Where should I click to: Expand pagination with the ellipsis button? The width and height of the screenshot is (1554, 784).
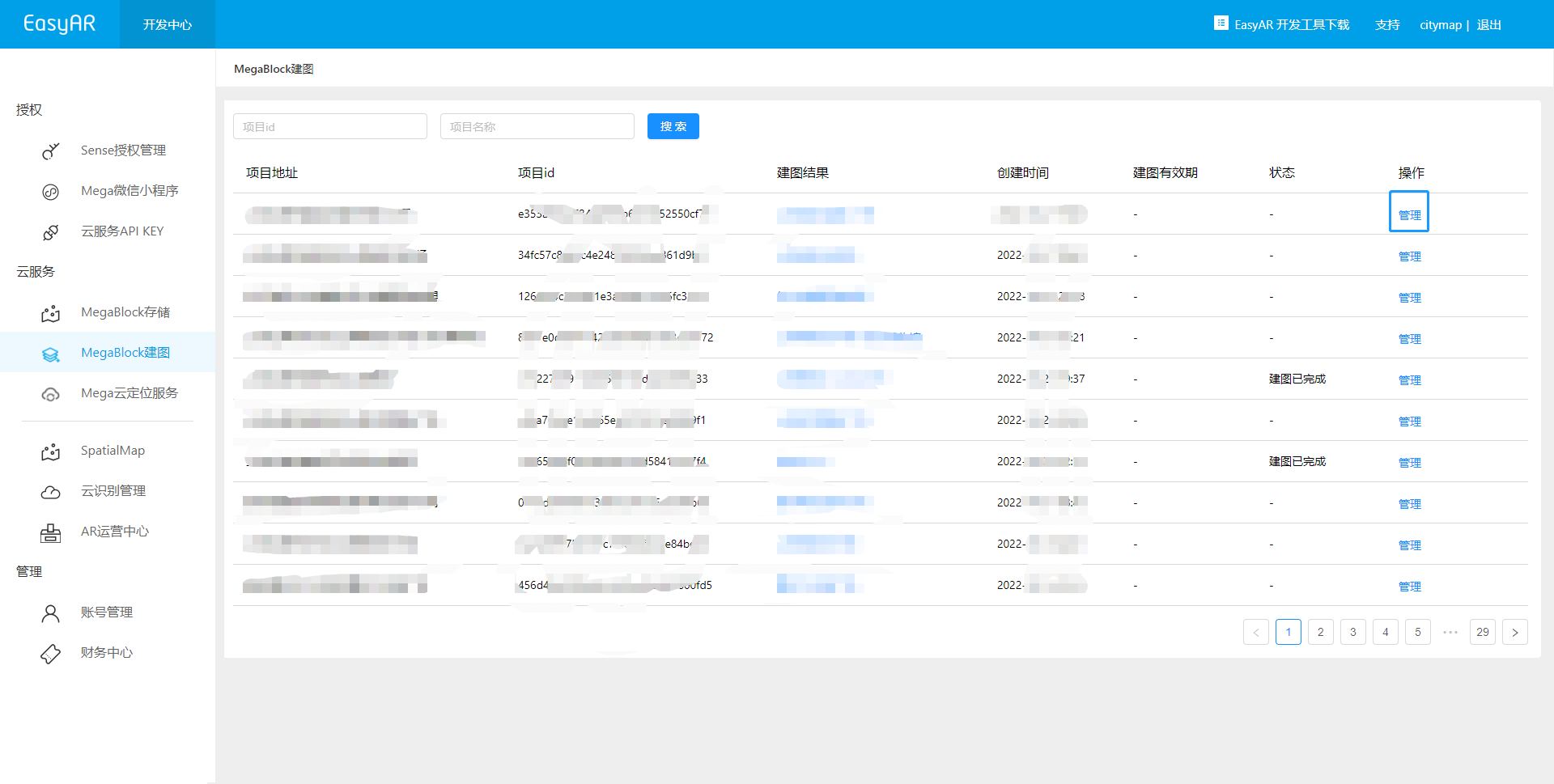coord(1450,632)
